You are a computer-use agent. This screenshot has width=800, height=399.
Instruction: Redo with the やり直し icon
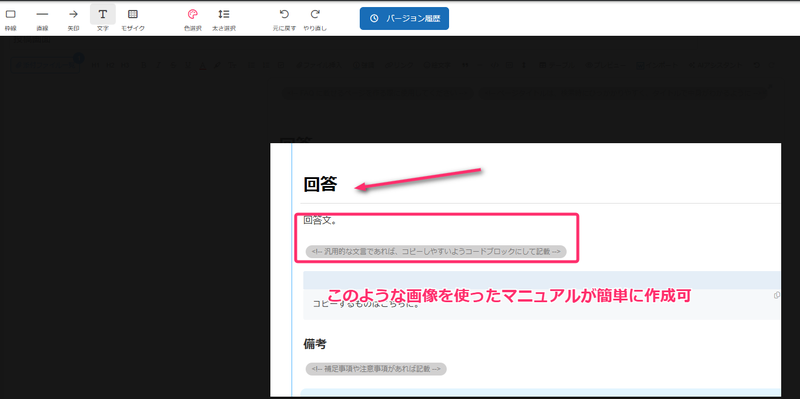coord(315,18)
